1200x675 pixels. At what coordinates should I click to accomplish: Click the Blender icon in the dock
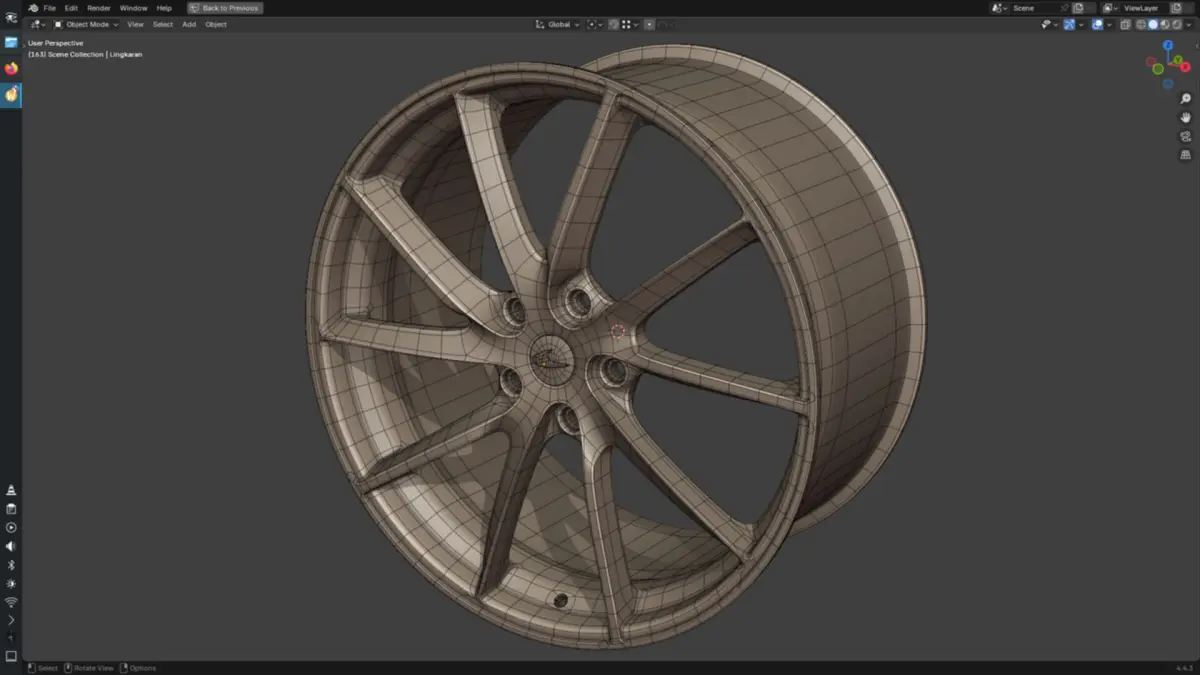tap(11, 94)
